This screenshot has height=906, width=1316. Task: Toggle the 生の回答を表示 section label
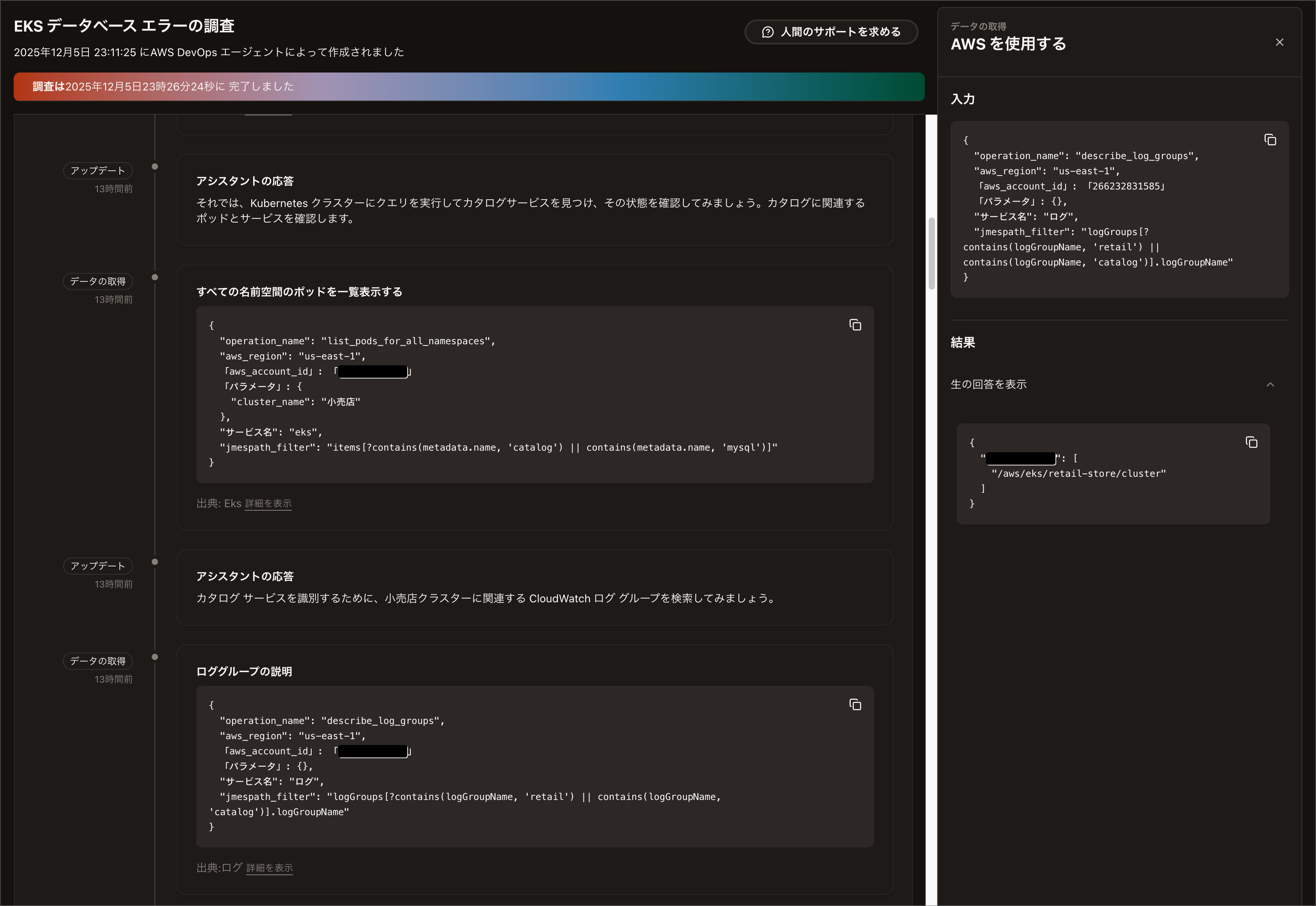point(988,384)
